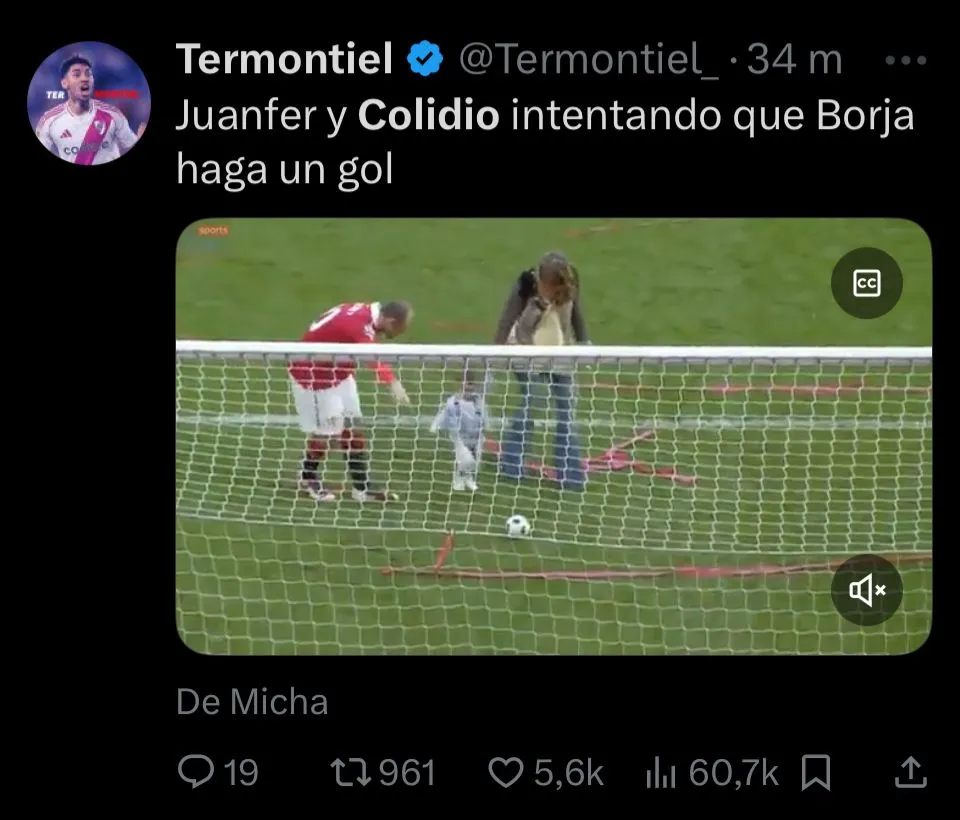
Task: Open the De Micha source link
Action: [x=252, y=702]
